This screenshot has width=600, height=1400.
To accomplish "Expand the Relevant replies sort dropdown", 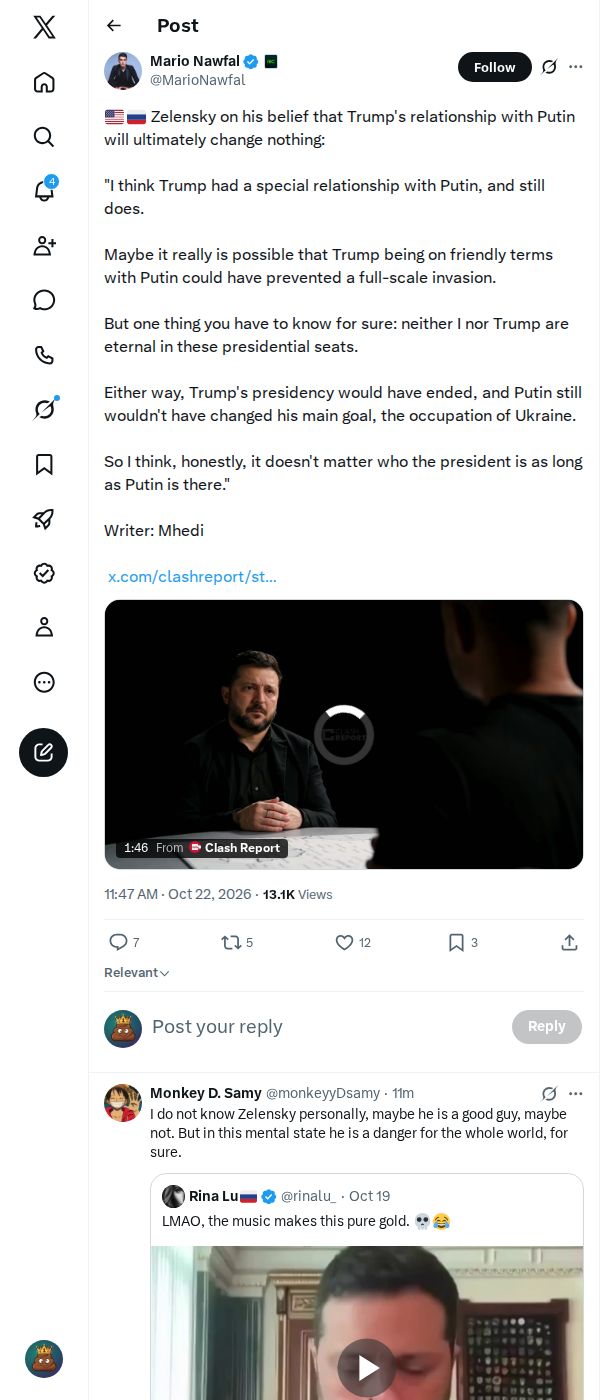I will 137,973.
